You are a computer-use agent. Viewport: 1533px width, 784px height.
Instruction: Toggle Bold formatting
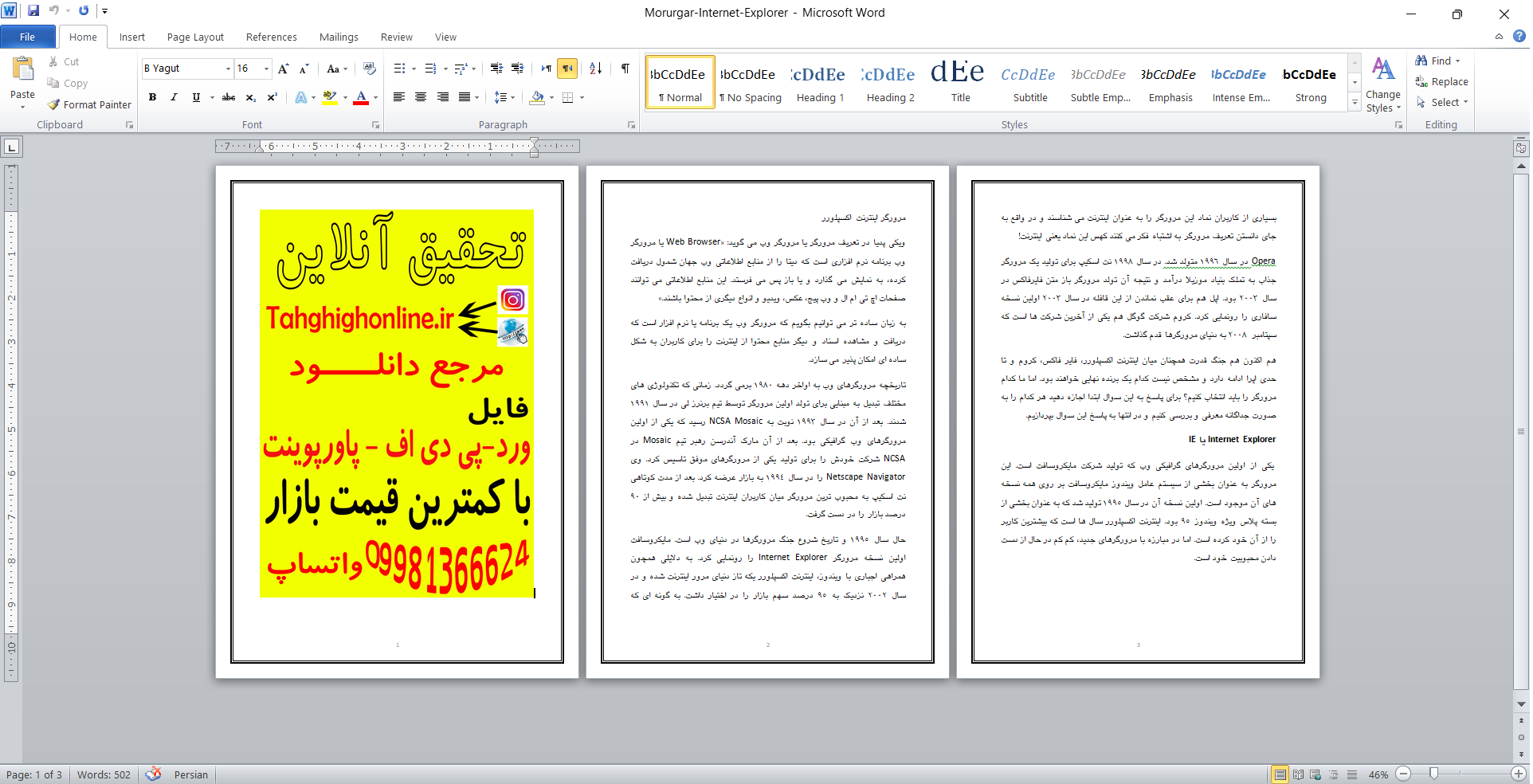point(152,97)
